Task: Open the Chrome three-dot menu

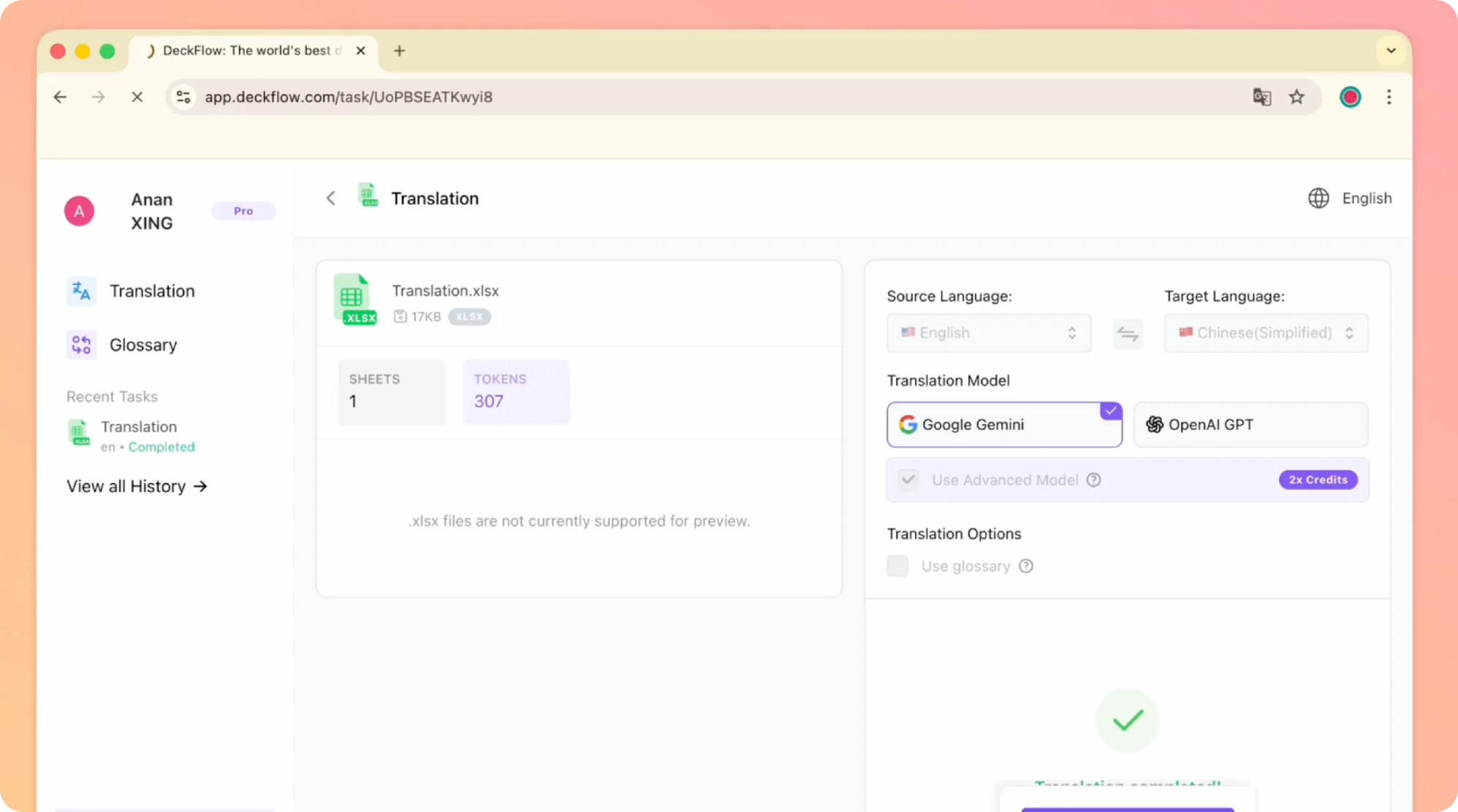Action: click(1389, 97)
